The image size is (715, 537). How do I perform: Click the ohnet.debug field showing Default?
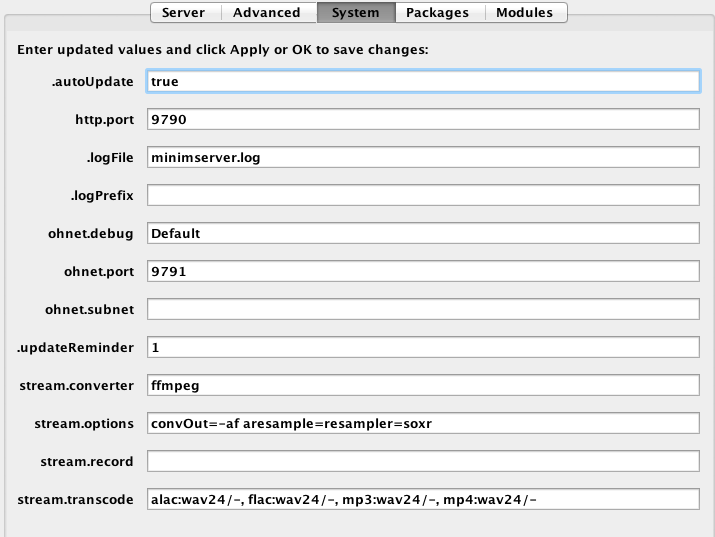423,233
